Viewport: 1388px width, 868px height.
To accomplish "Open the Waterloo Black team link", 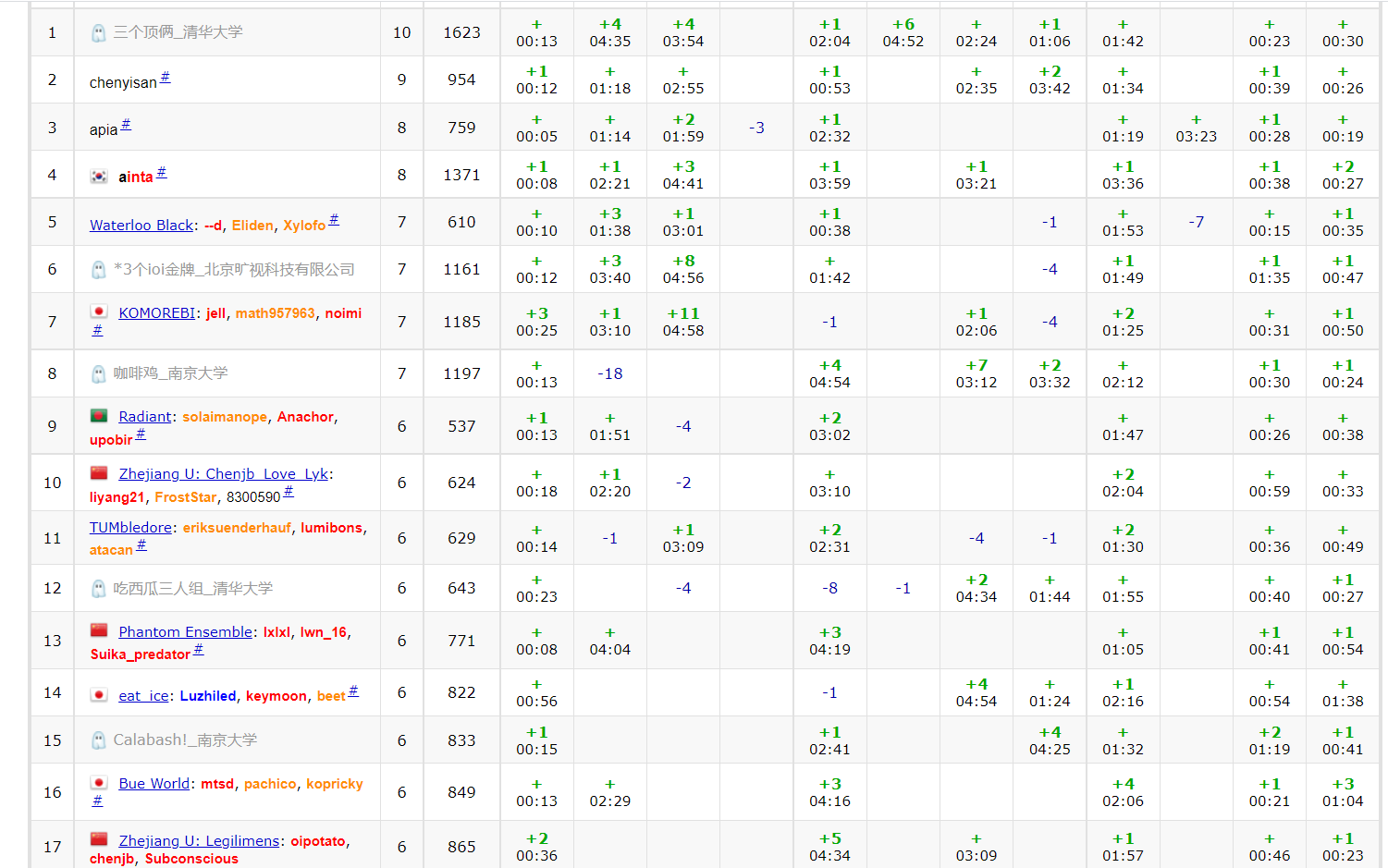I will 141,226.
